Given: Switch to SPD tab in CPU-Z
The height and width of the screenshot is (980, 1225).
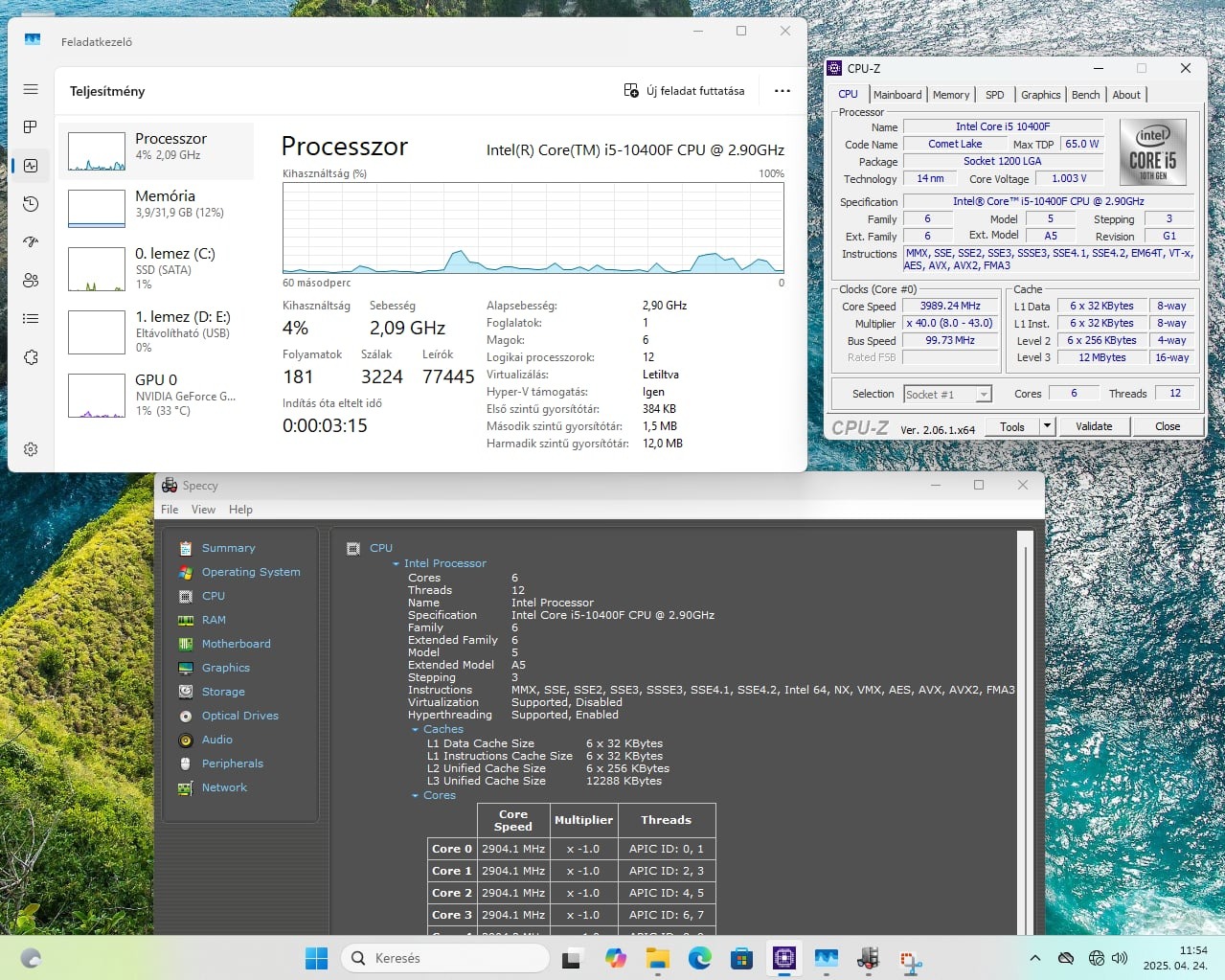Looking at the screenshot, I should (995, 95).
